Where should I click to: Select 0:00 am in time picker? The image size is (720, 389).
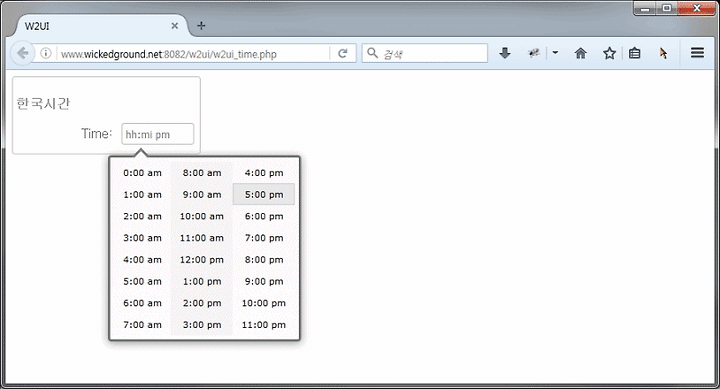point(142,173)
